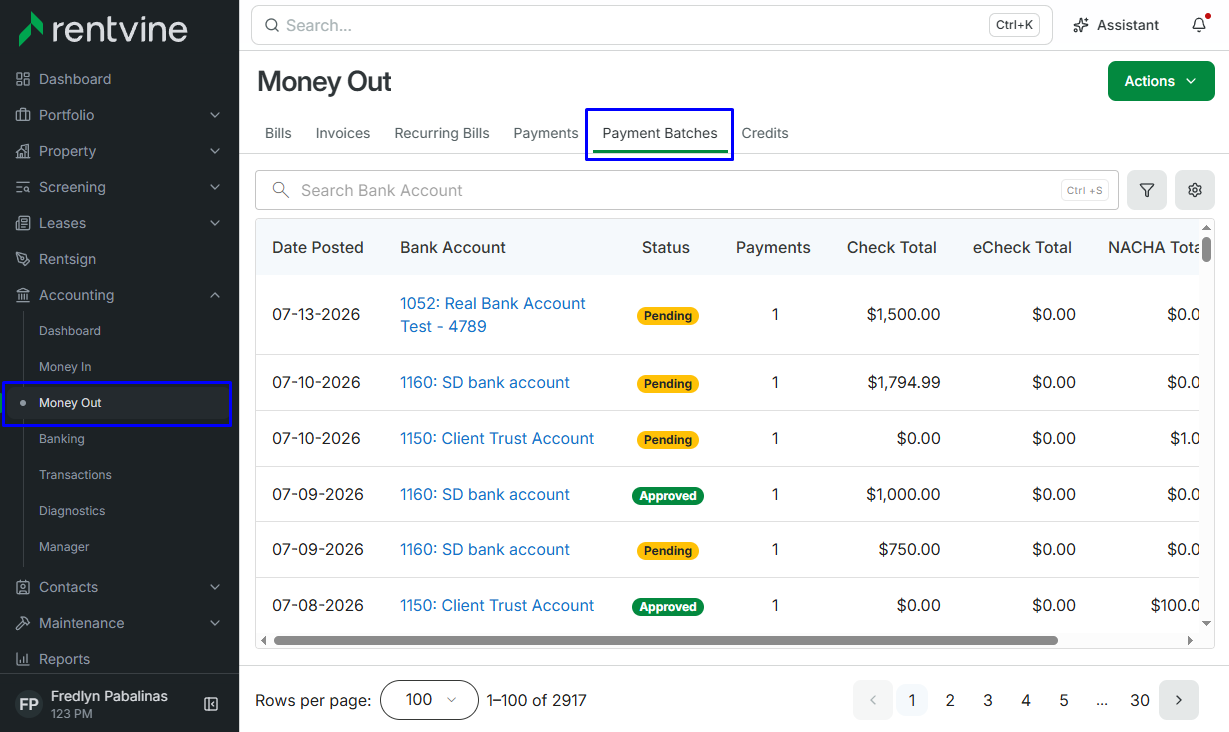The height and width of the screenshot is (732, 1229).
Task: Click the Screening sidebar icon
Action: click(23, 187)
